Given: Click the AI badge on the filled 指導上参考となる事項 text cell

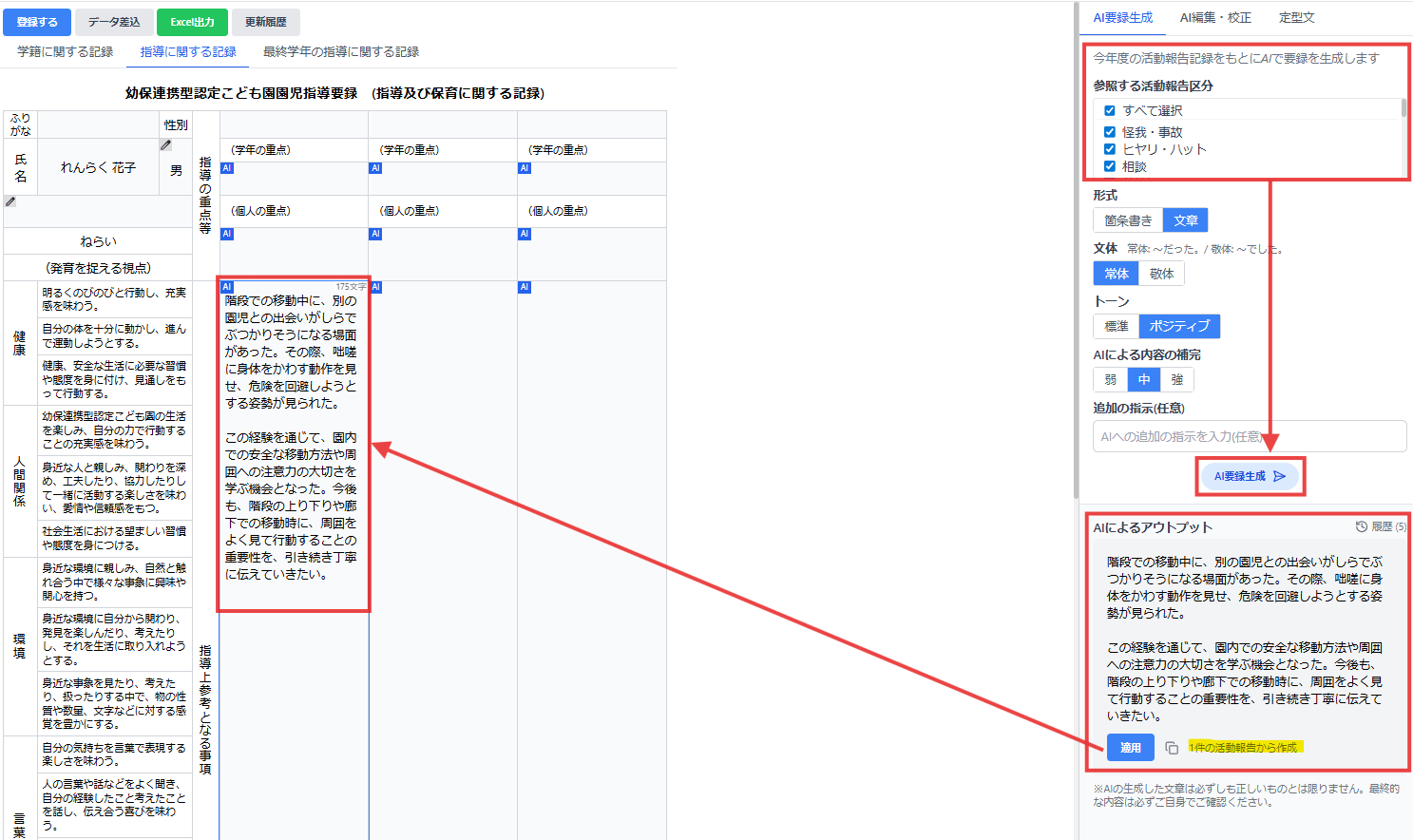Looking at the screenshot, I should pyautogui.click(x=226, y=285).
